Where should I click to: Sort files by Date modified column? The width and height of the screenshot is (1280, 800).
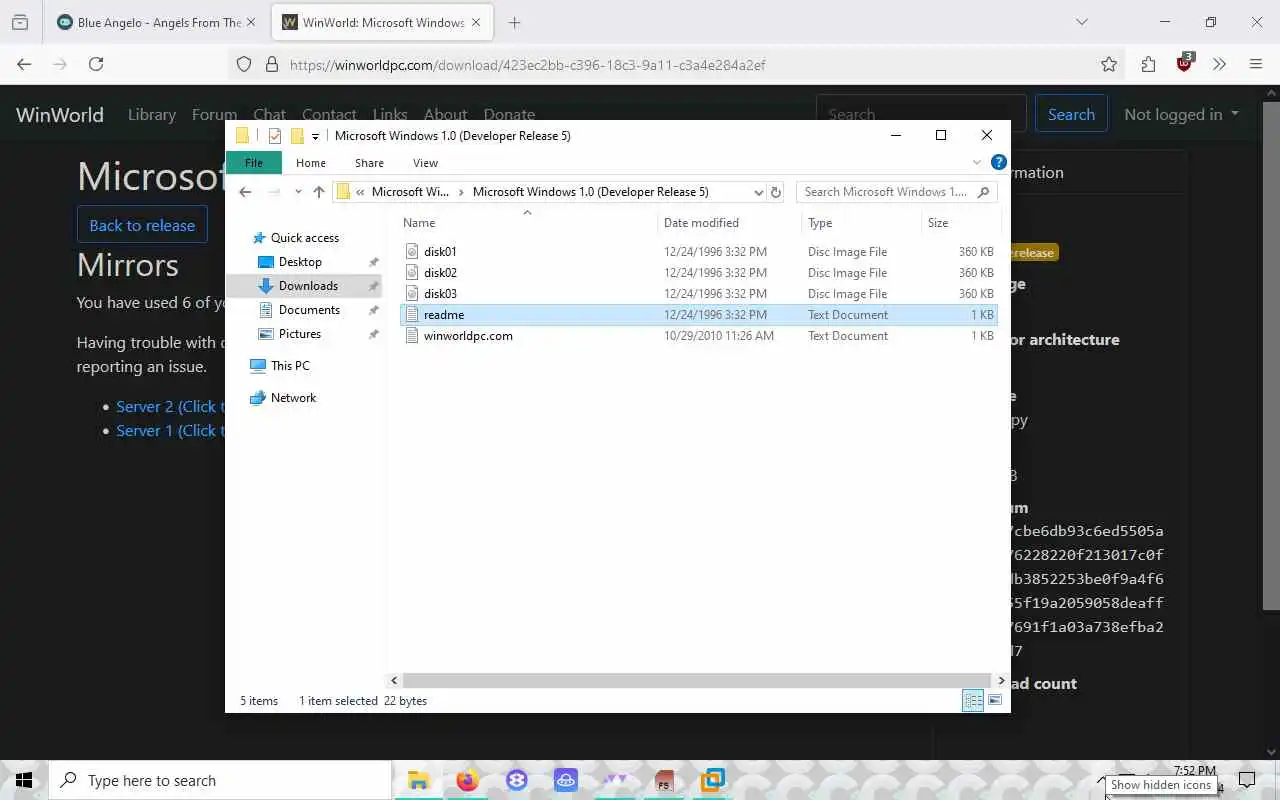(x=701, y=223)
